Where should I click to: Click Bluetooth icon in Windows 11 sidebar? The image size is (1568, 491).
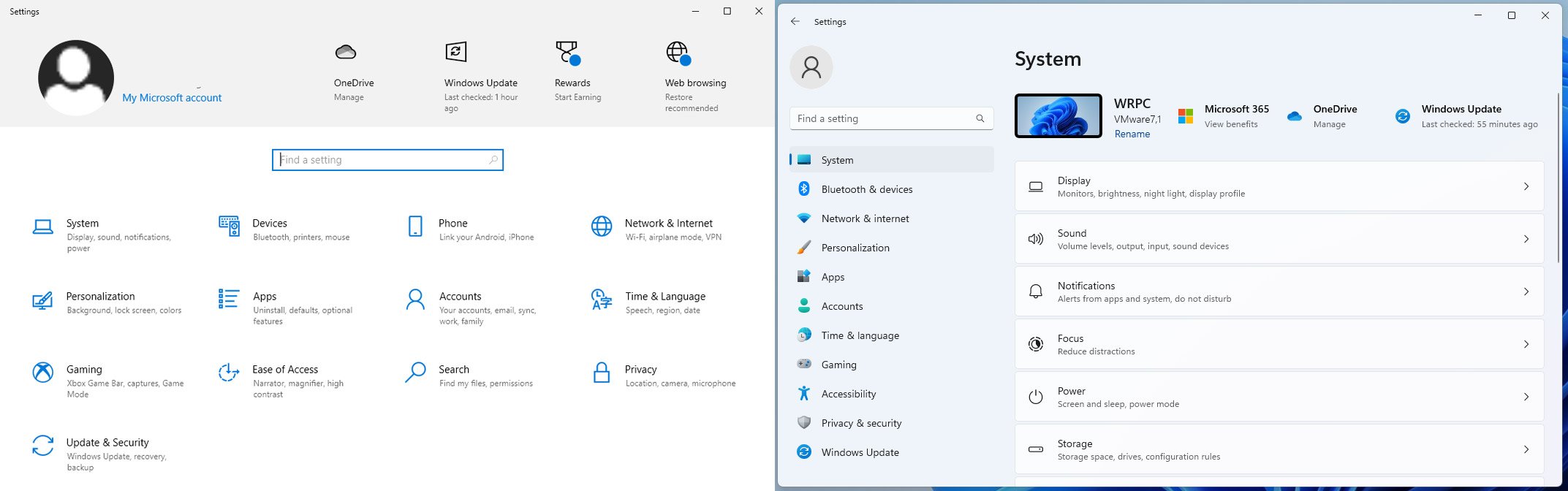point(804,189)
